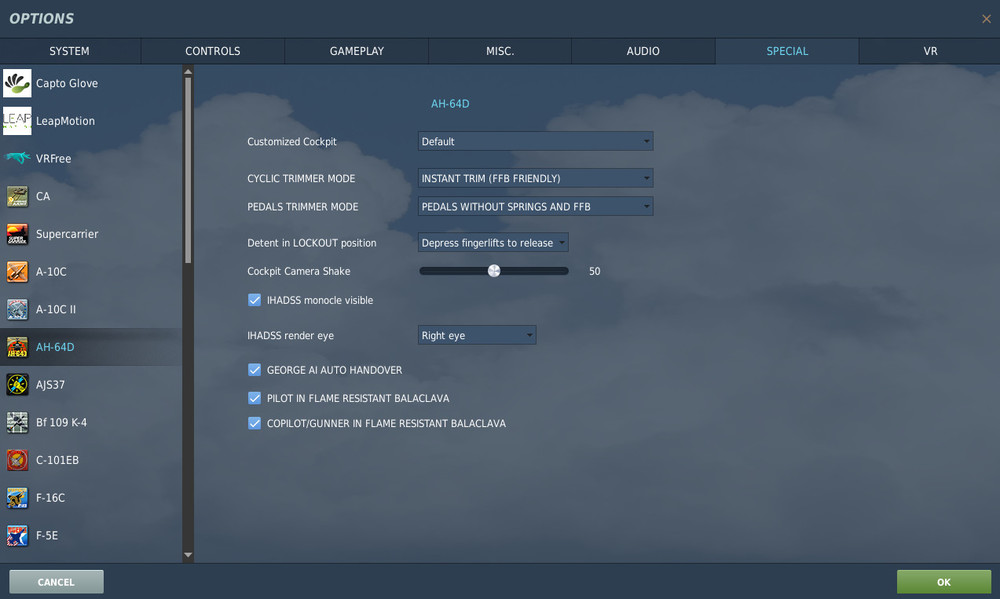Open Detent in LOCKOUT position dropdown
The image size is (1000, 599).
coord(493,242)
